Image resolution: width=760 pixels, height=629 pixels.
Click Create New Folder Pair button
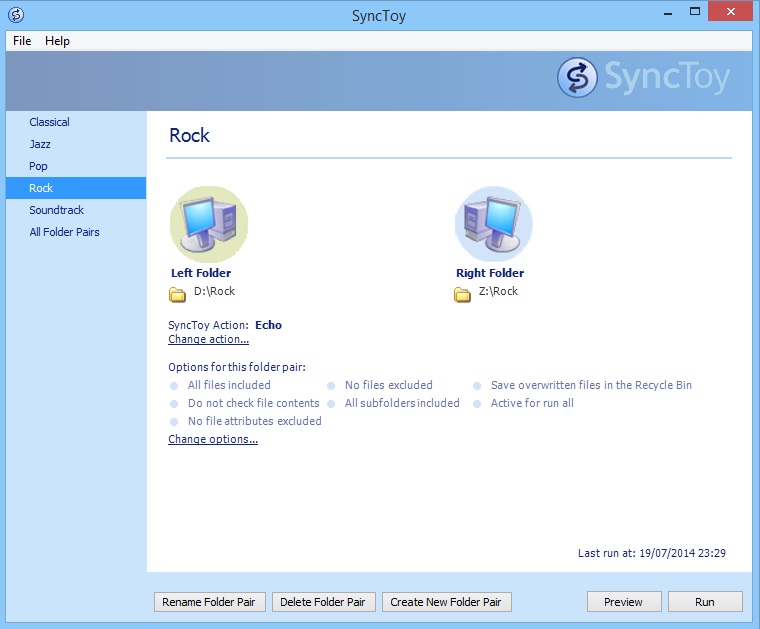pos(446,602)
